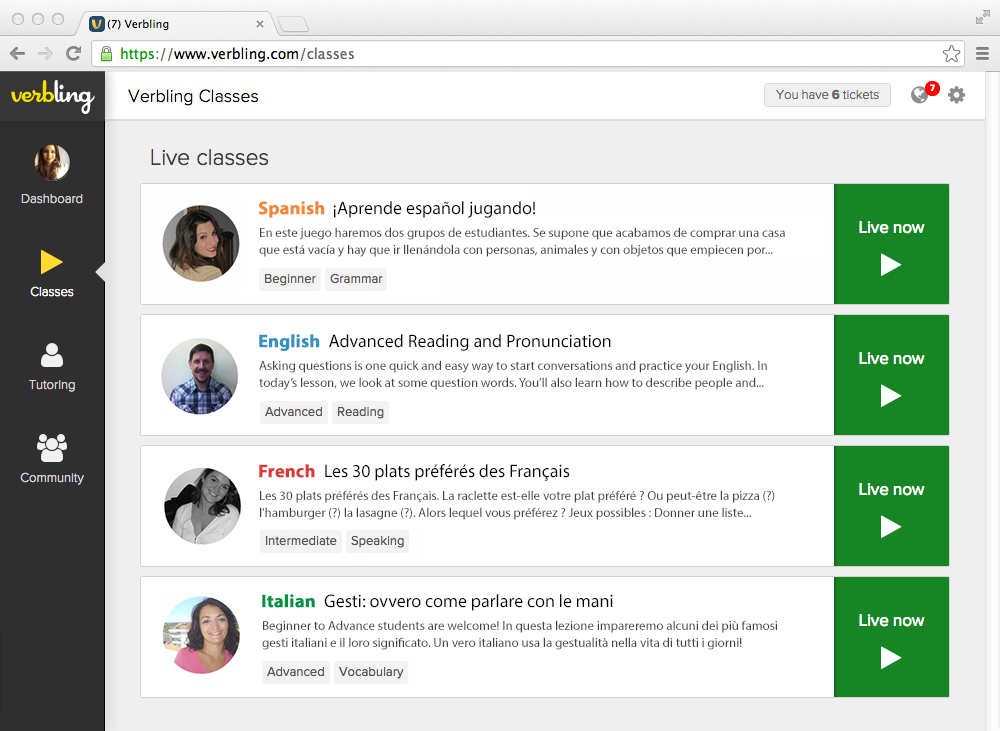Click the blue 'English' language label
Screen dimensions: 1000x731
[289, 341]
